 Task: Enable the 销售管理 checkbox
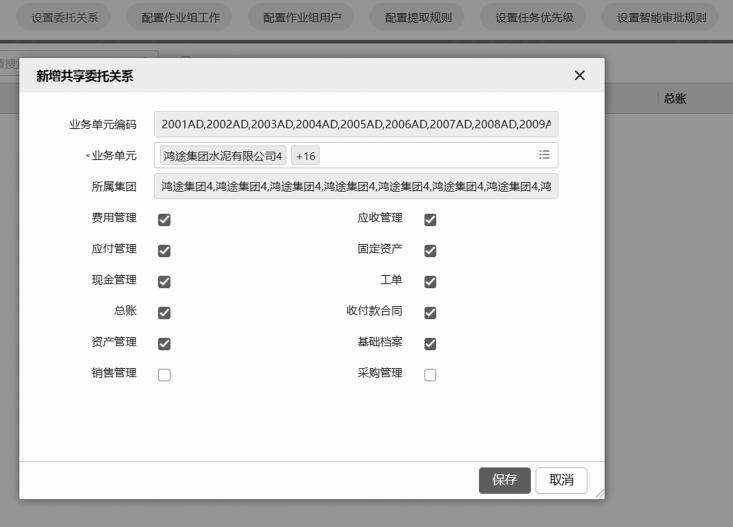[x=164, y=374]
